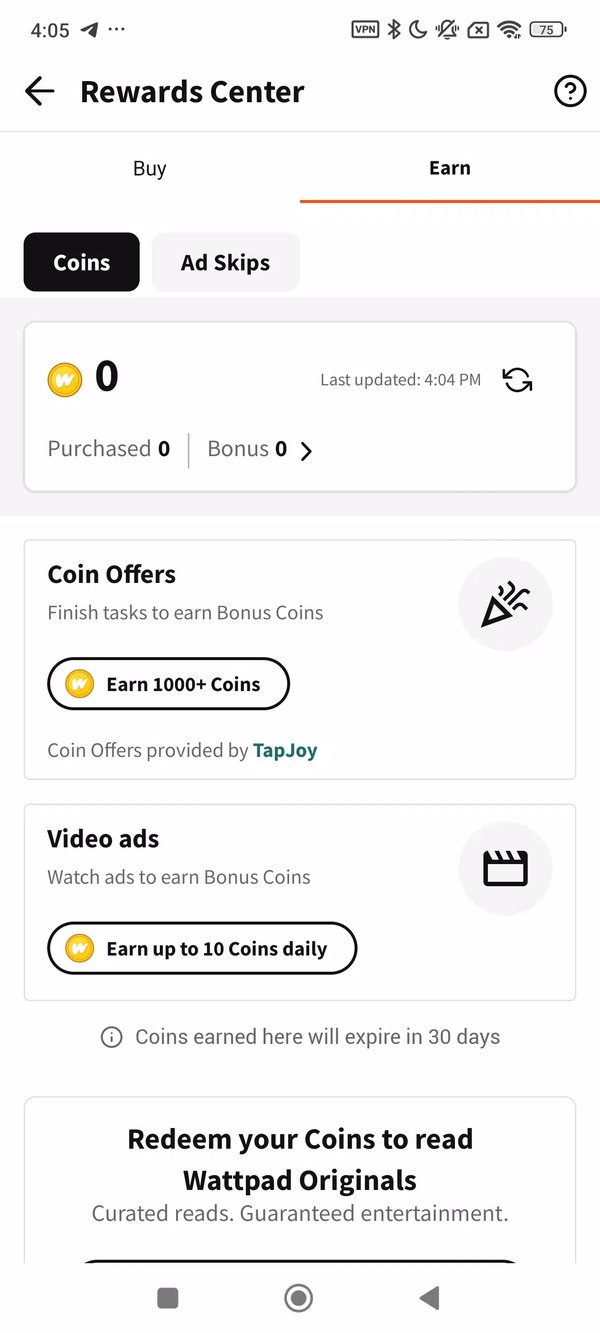
Task: Tap the clapperboard Video ads icon
Action: (505, 869)
